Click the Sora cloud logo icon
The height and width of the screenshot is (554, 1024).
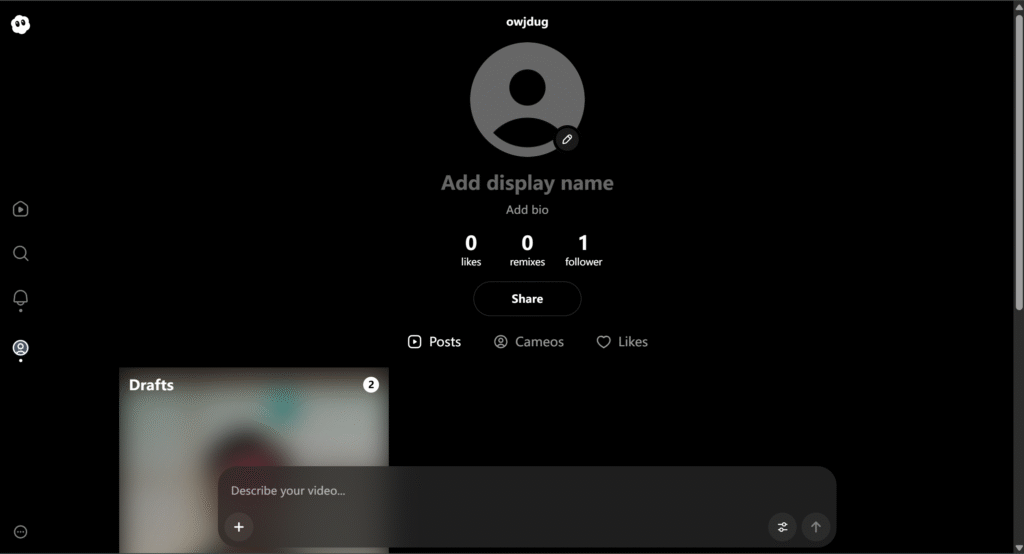(20, 25)
